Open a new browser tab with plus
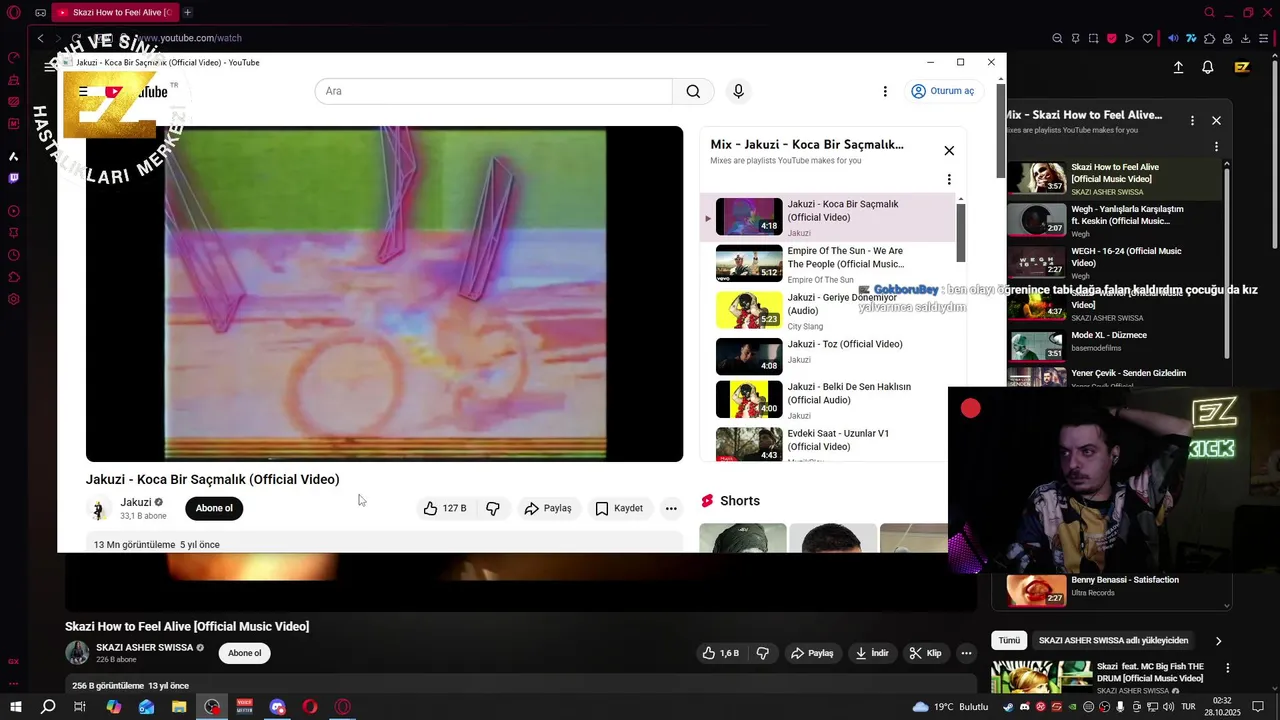1280x720 pixels. point(187,12)
